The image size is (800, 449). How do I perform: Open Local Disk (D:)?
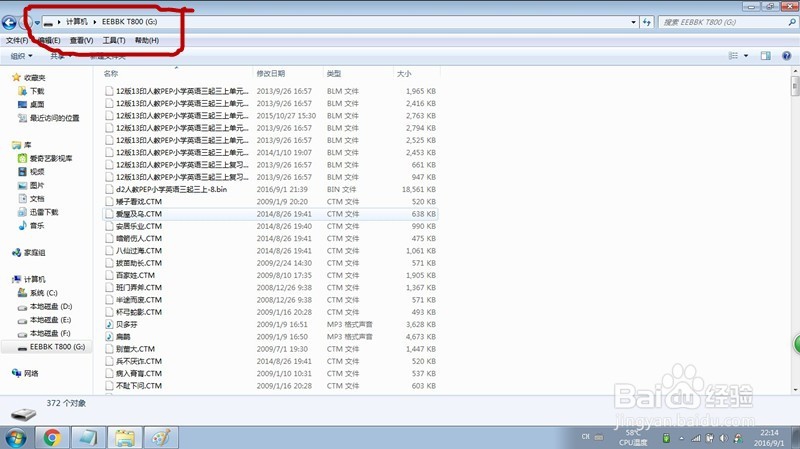(x=45, y=307)
